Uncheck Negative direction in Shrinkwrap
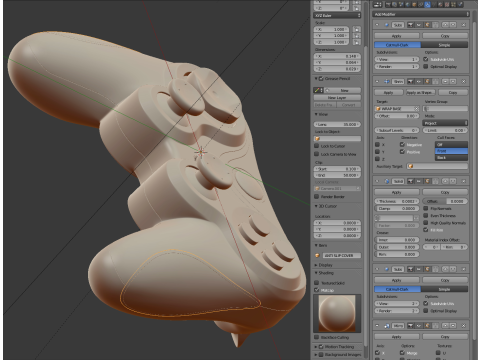 (x=402, y=145)
